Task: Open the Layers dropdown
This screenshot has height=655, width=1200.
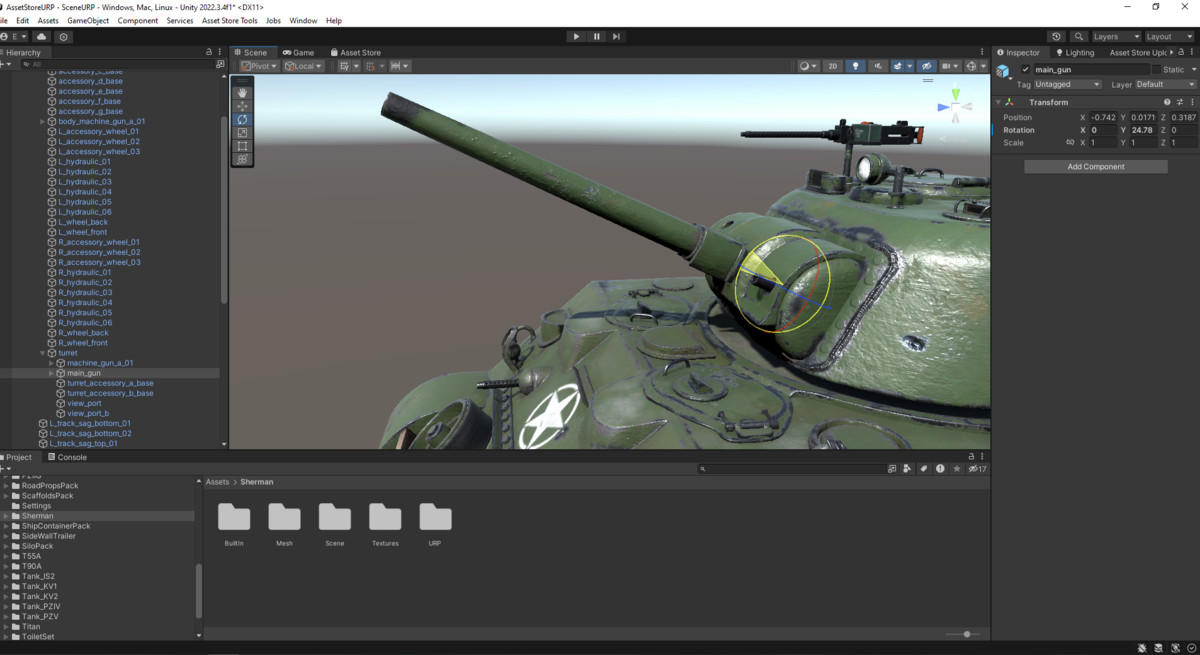Action: tap(1116, 36)
